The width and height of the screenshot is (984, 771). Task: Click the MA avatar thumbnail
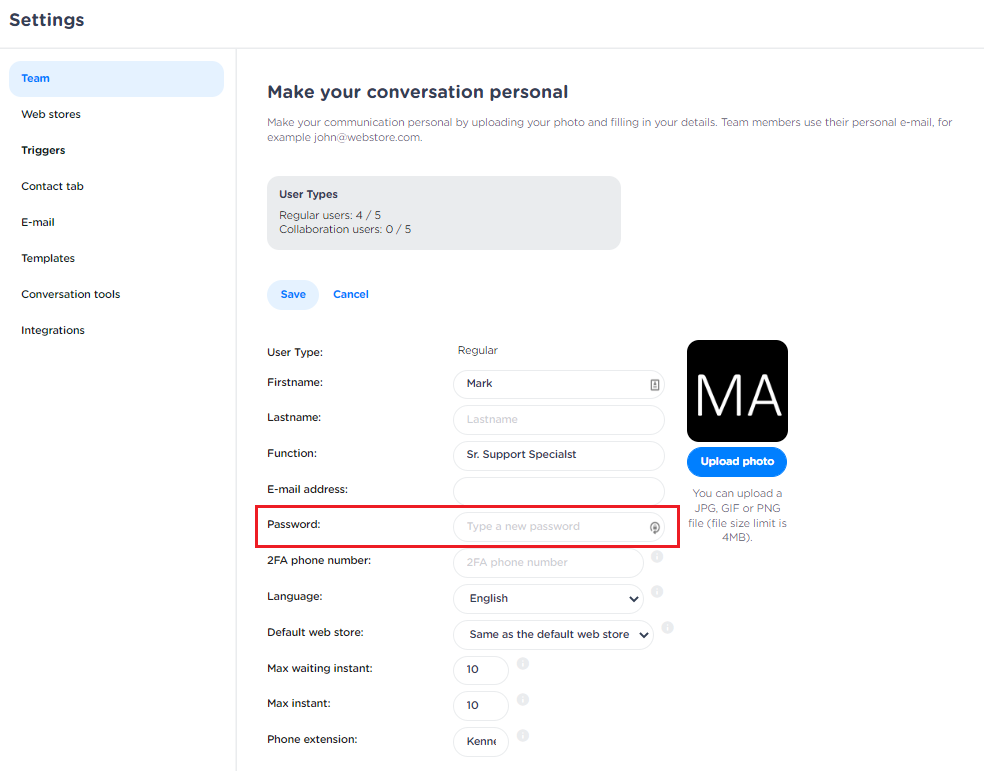click(736, 391)
